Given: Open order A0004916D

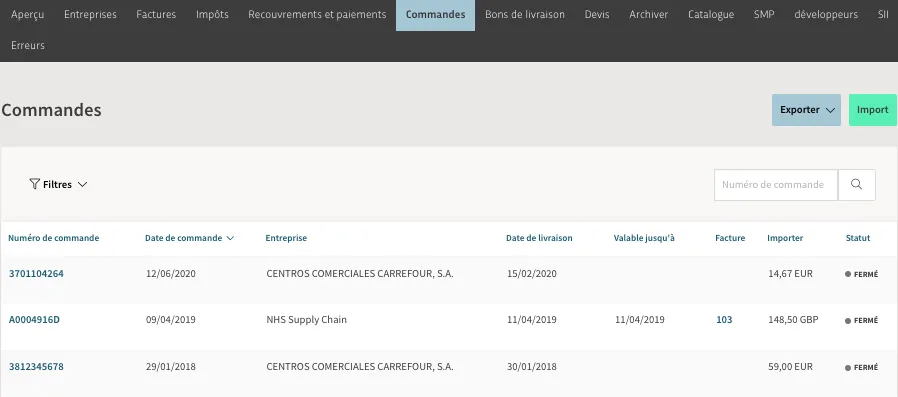Looking at the screenshot, I should (x=34, y=320).
